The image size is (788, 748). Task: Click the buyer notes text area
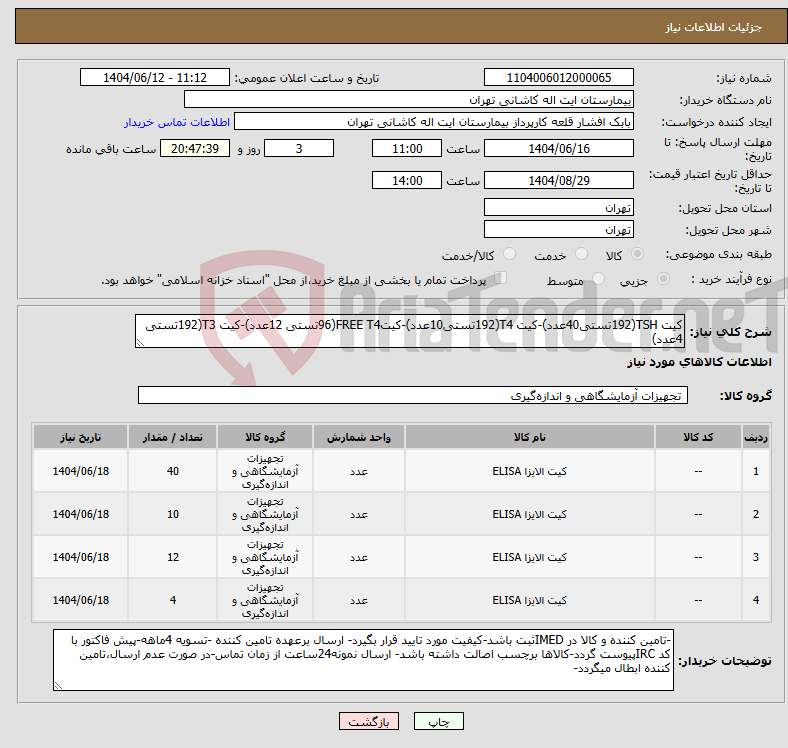363,660
